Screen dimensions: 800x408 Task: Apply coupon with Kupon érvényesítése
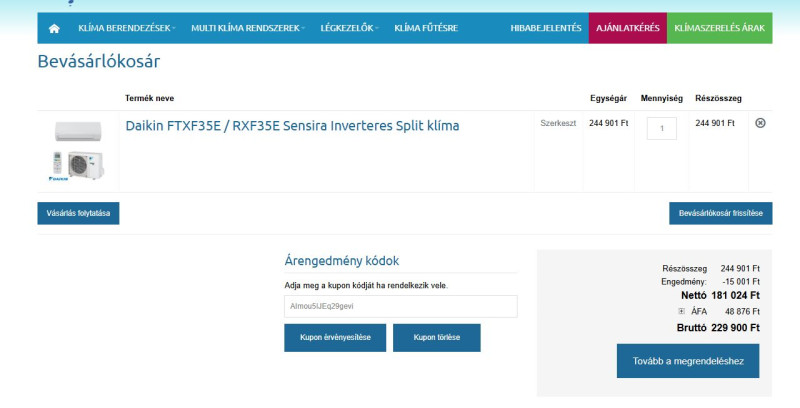click(x=335, y=338)
